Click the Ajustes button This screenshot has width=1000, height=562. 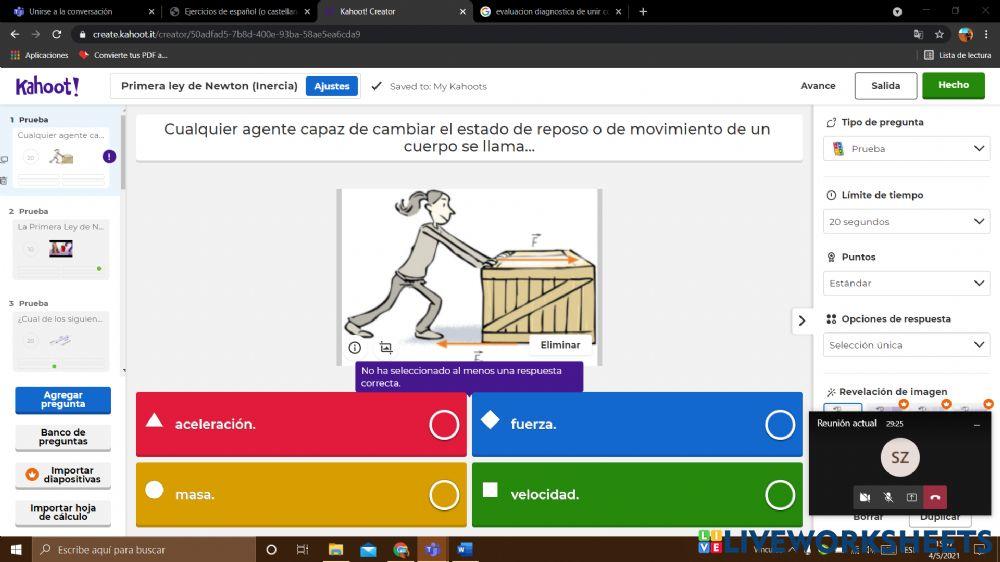pos(332,86)
